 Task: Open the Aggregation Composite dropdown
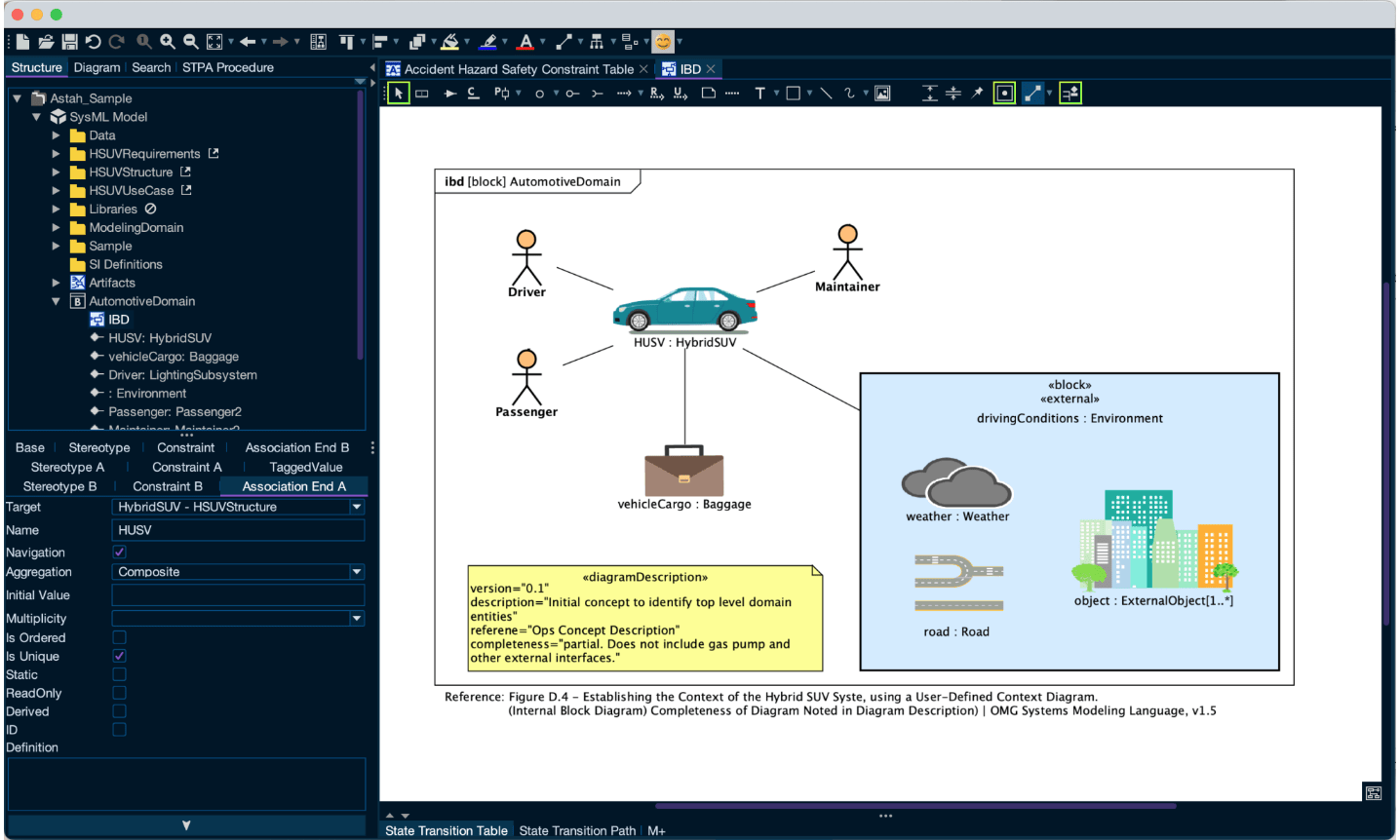tap(357, 572)
